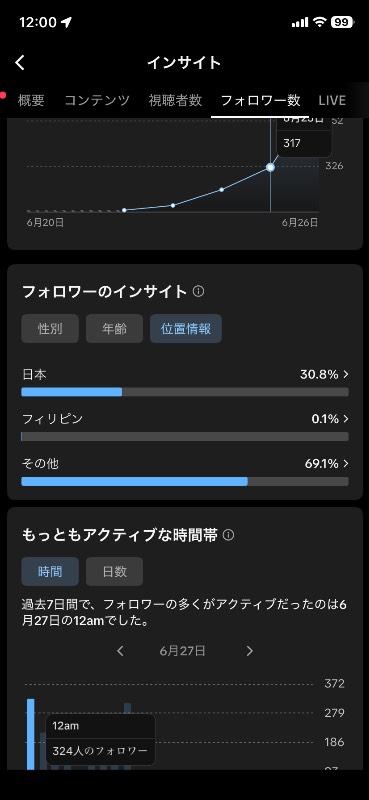This screenshot has width=369, height=800.
Task: Select the 年齢 filter
Action: (x=114, y=329)
